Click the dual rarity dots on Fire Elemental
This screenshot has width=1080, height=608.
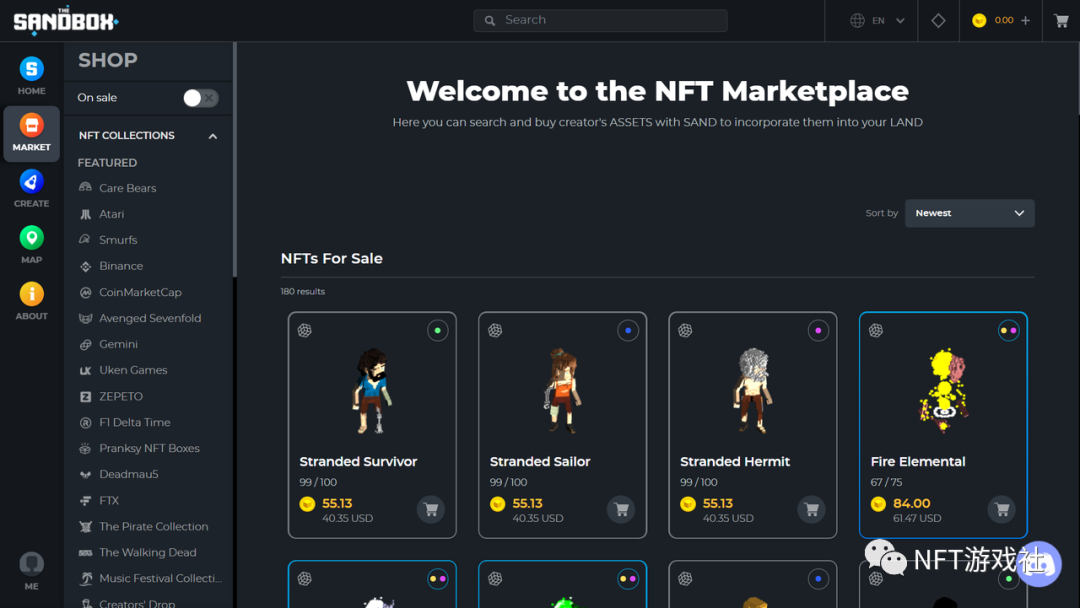point(1008,331)
